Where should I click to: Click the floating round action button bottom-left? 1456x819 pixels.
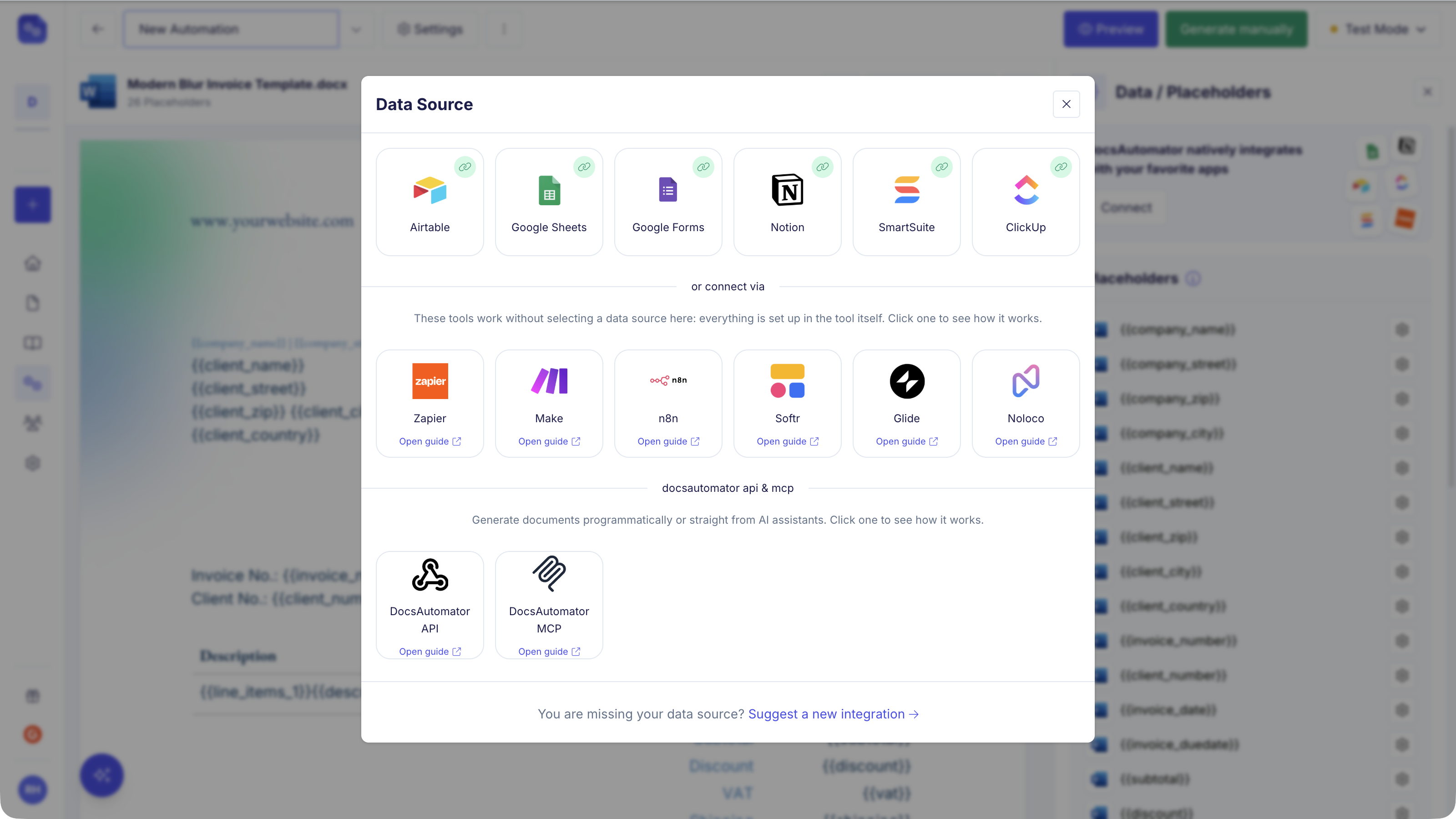pyautogui.click(x=102, y=775)
